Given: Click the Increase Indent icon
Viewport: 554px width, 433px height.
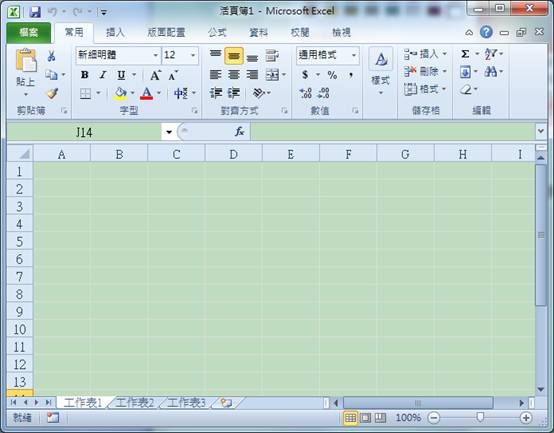Looking at the screenshot, I should [234, 93].
